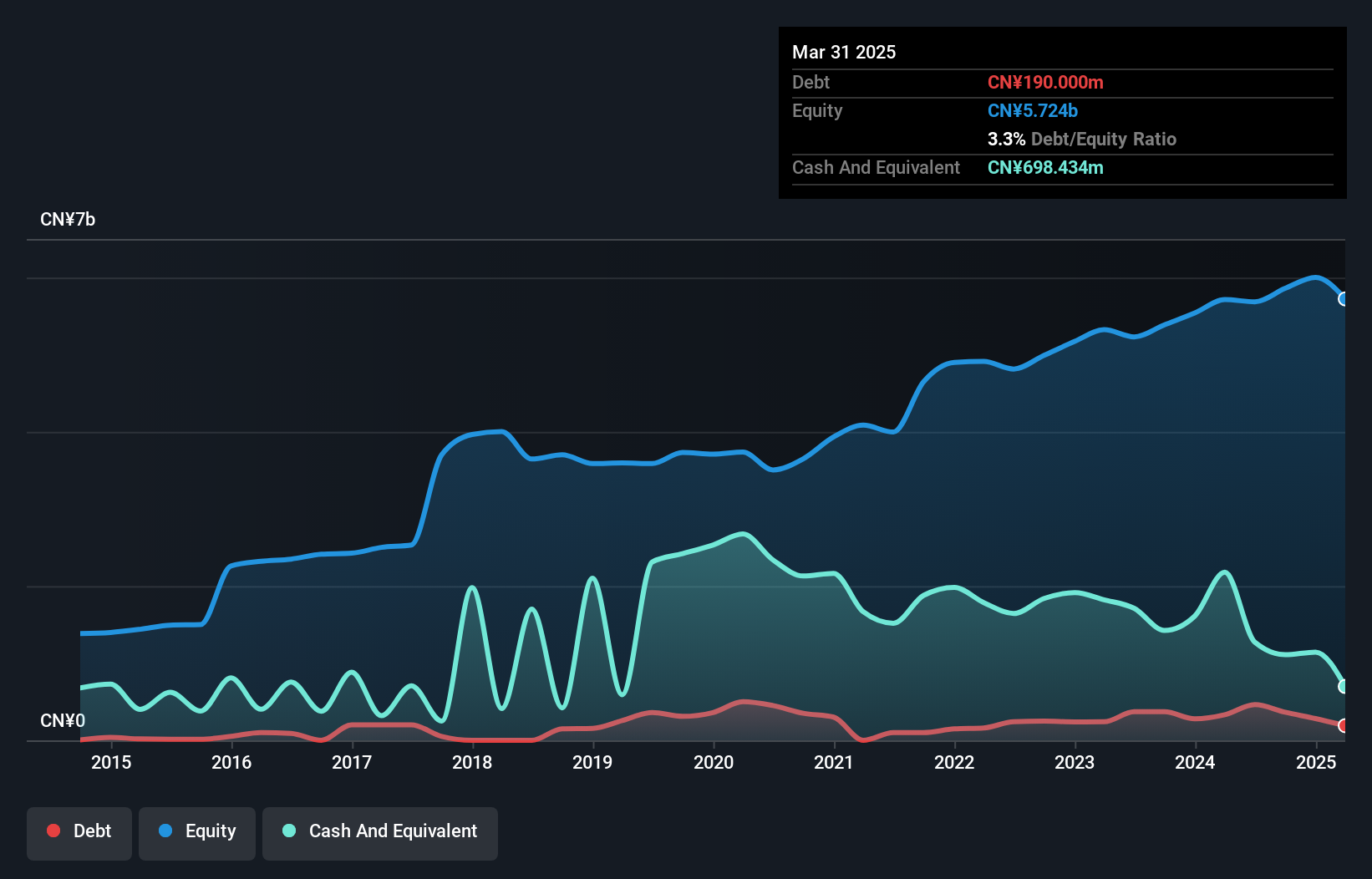Click the teal Cash And Equivalent legend dot
Viewport: 1372px width, 879px height.
[289, 831]
